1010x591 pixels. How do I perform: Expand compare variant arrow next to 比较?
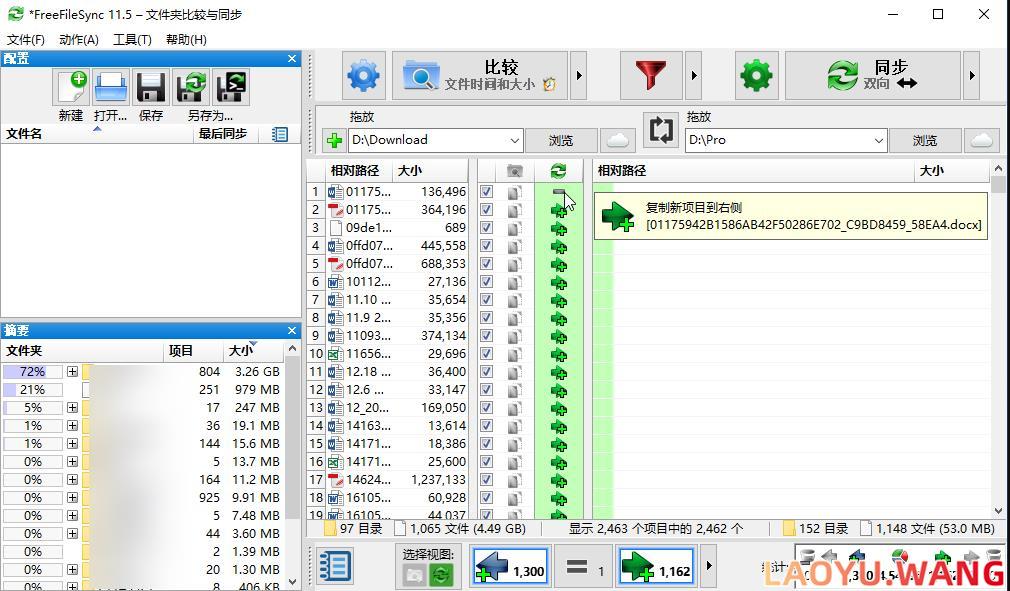[578, 76]
